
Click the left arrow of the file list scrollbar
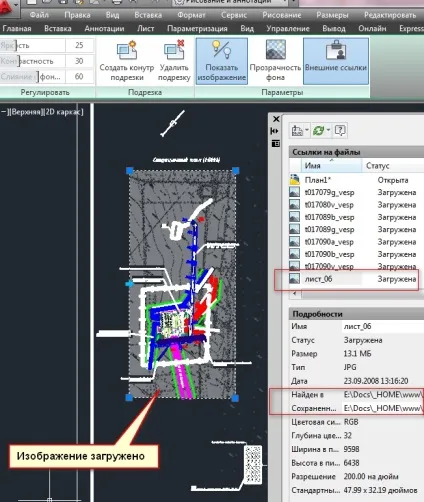click(294, 294)
